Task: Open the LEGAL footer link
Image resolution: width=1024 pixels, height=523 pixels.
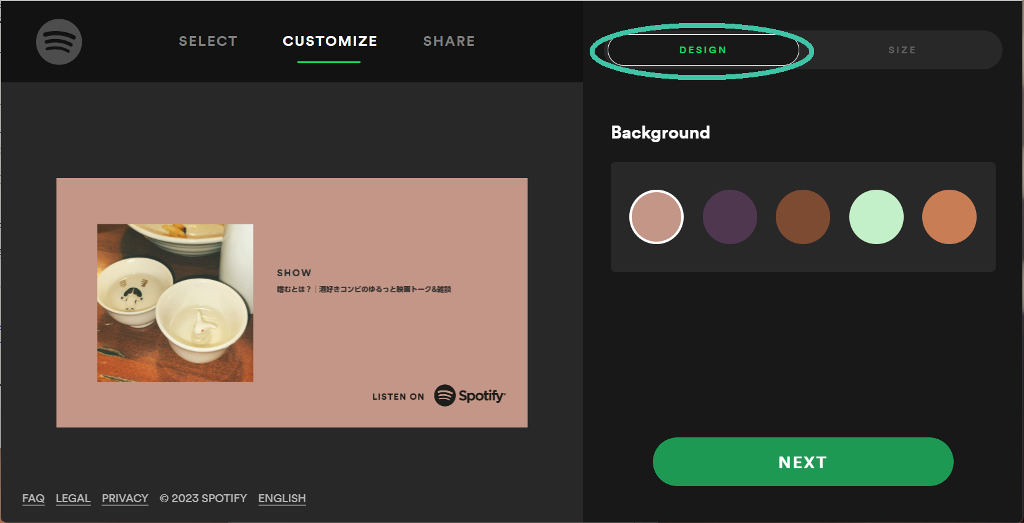Action: pyautogui.click(x=73, y=498)
